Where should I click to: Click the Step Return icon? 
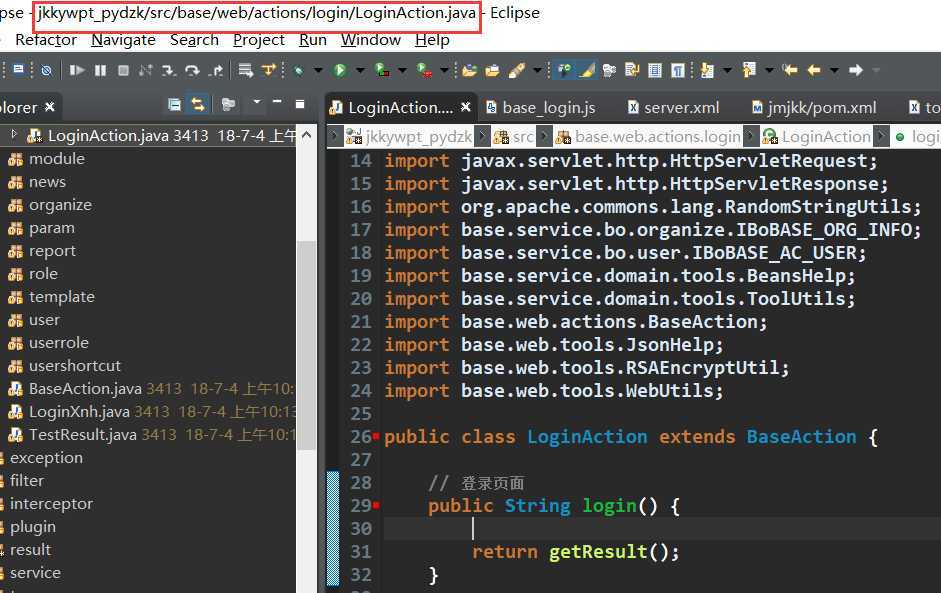[x=215, y=70]
